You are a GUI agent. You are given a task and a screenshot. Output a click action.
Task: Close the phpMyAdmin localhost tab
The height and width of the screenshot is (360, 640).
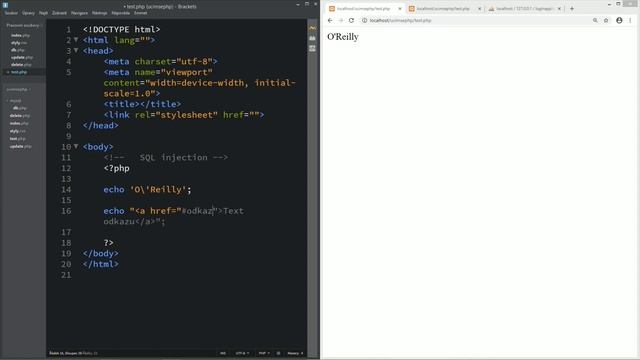pos(559,9)
